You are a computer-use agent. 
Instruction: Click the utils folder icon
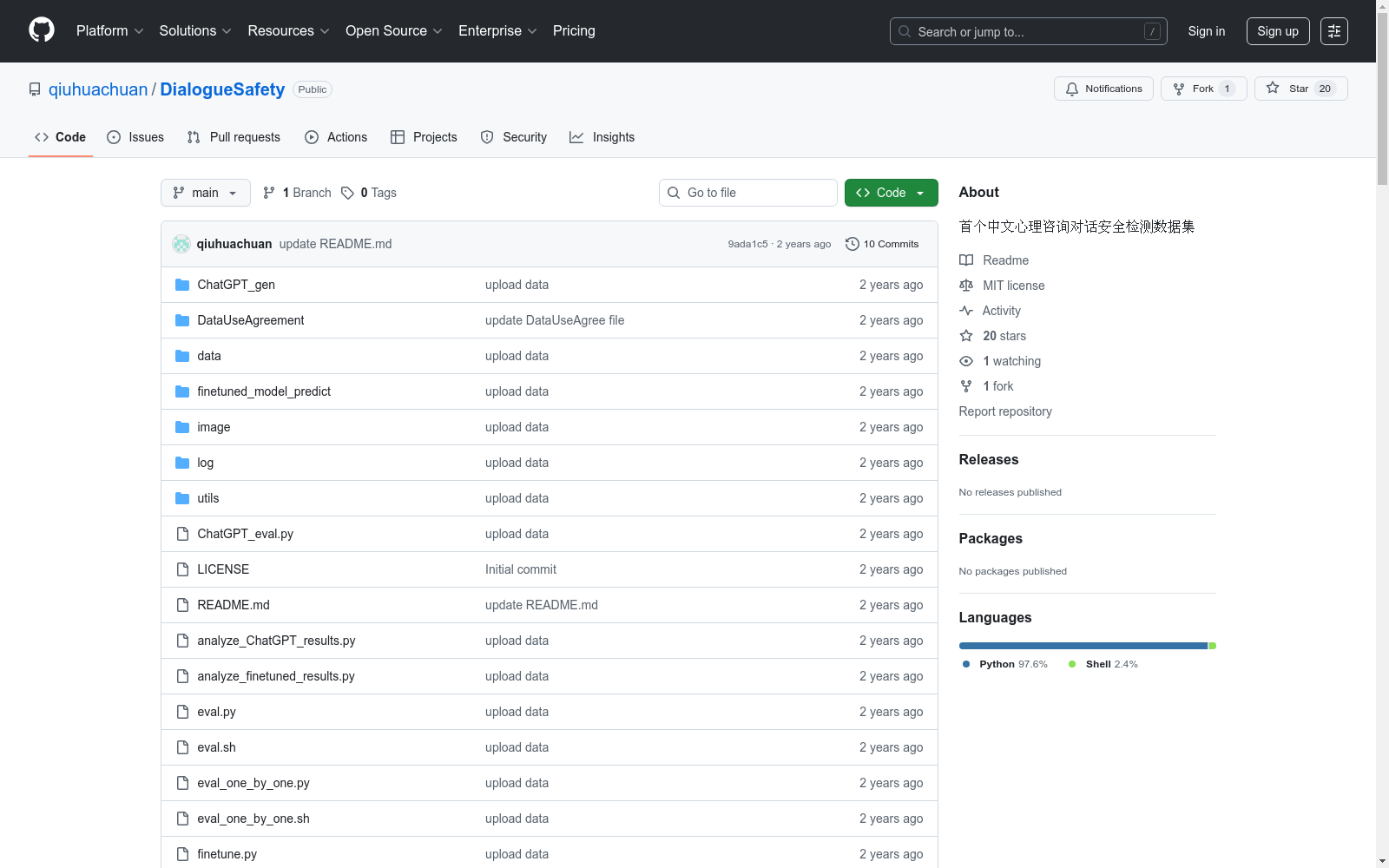click(182, 498)
